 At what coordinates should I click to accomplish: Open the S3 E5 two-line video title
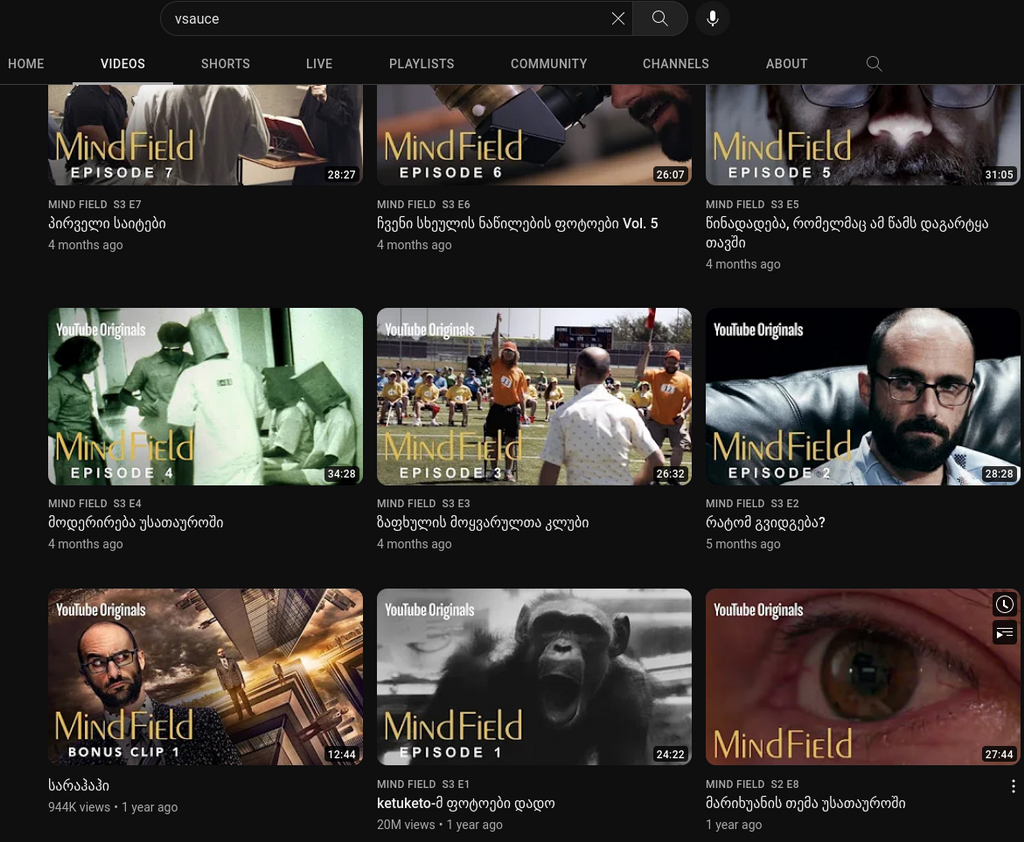pos(847,233)
